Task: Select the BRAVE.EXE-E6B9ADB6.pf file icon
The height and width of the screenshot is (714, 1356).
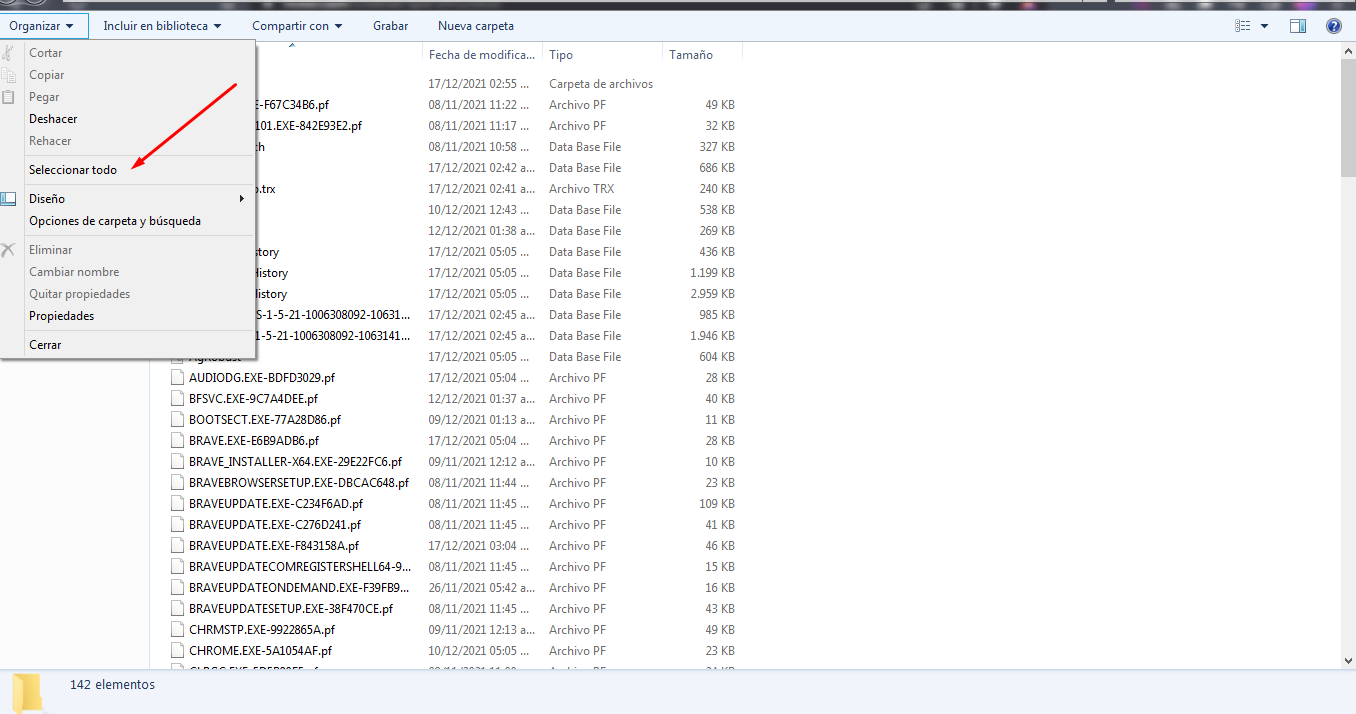Action: (178, 441)
